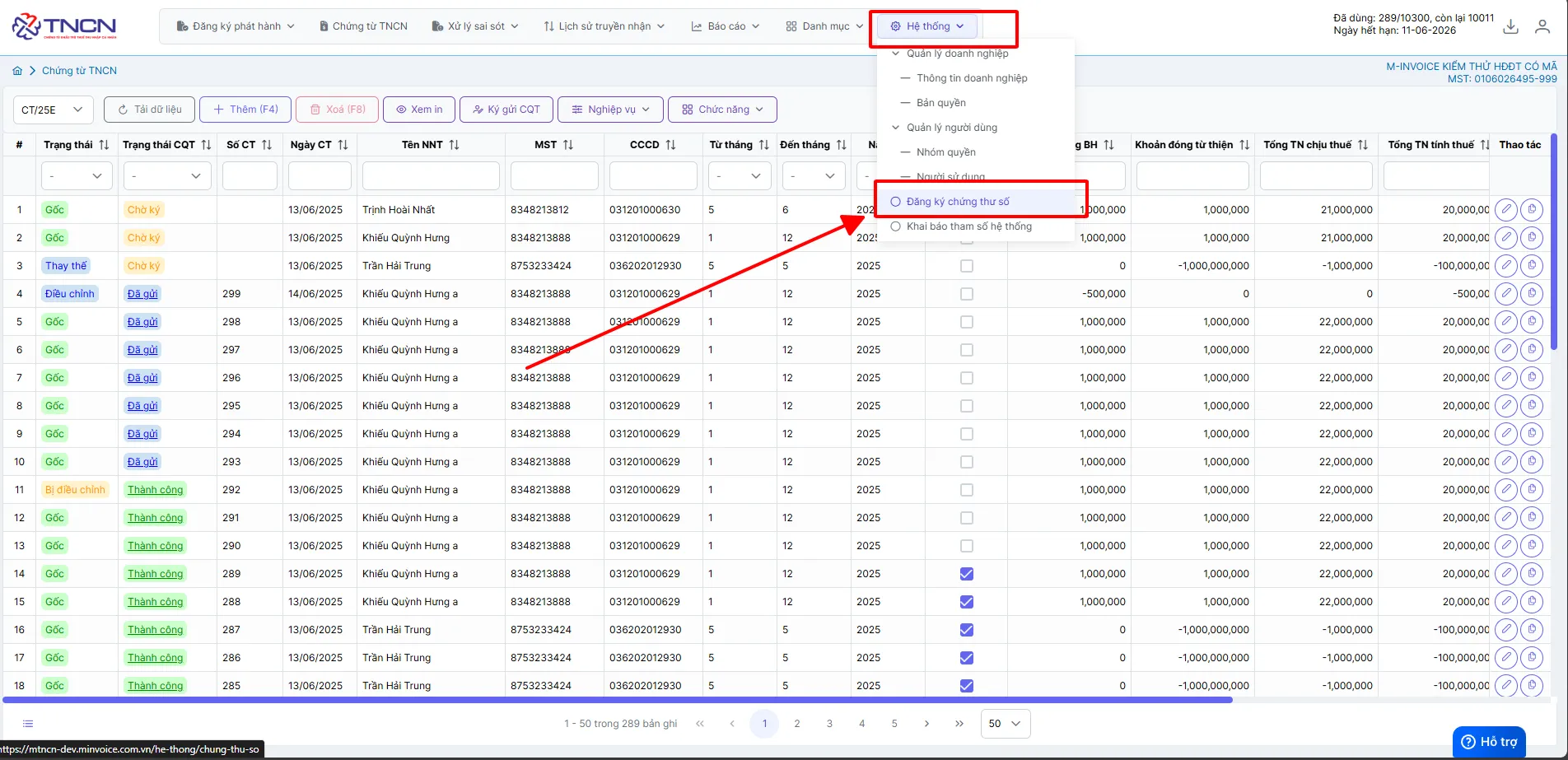Click MST filter input field
The height and width of the screenshot is (760, 1568).
pos(554,175)
